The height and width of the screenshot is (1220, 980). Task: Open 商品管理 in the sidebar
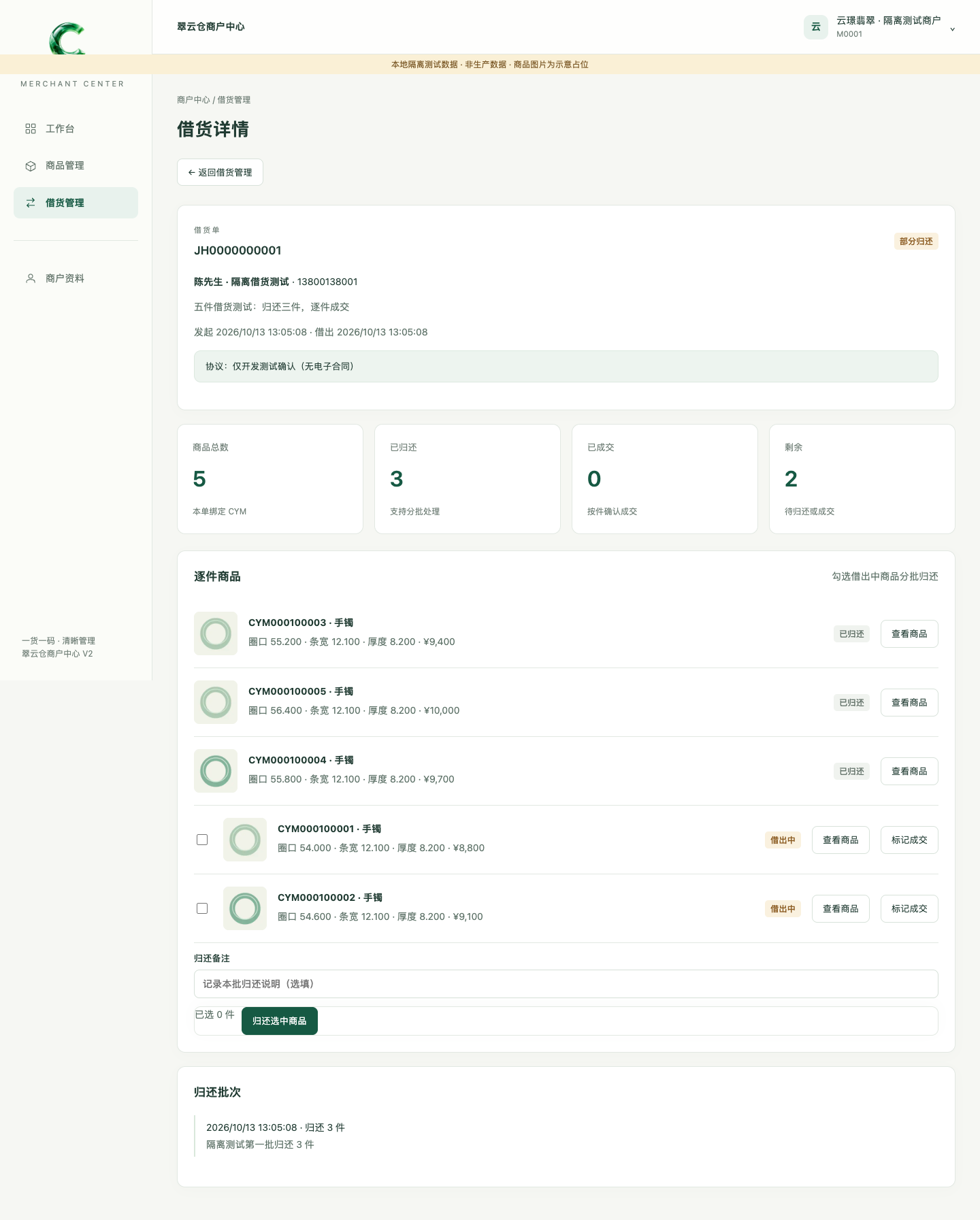(x=76, y=166)
